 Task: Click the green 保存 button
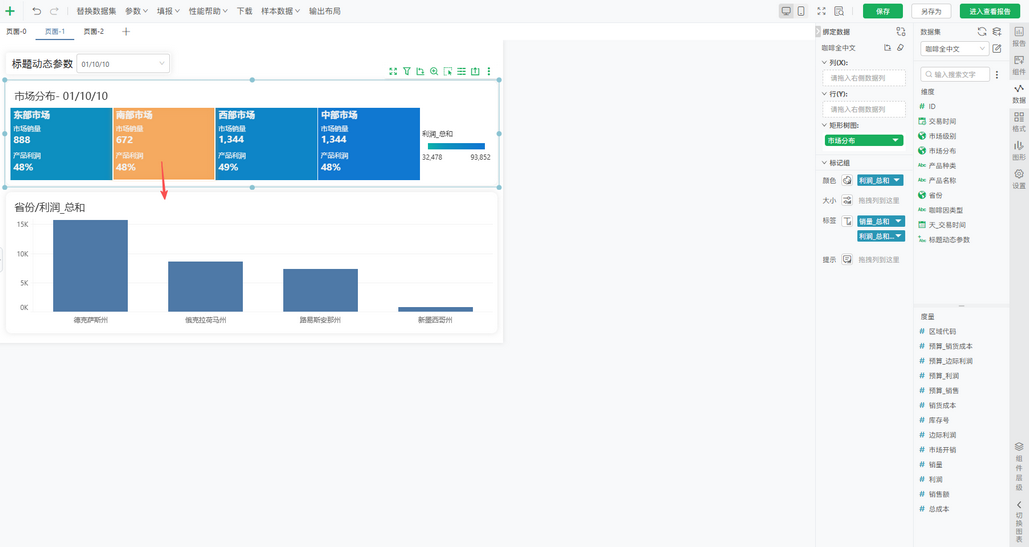(x=882, y=11)
